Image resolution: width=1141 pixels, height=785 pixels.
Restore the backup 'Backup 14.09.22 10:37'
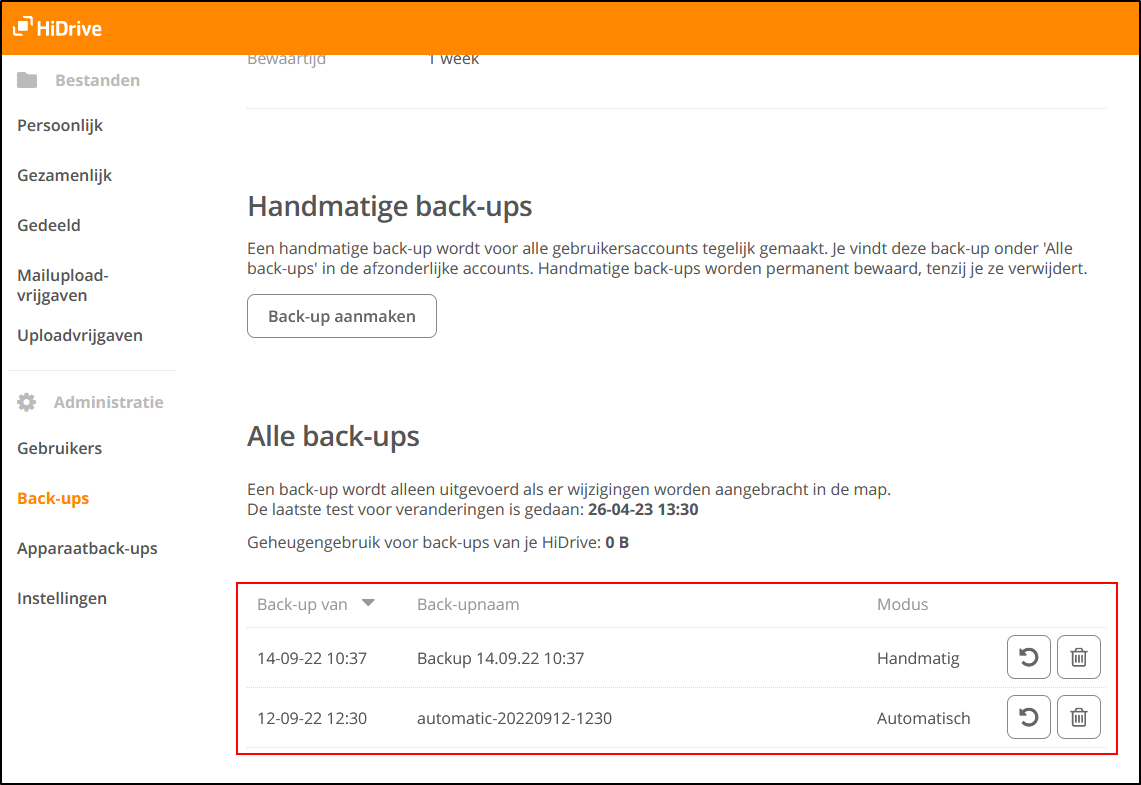click(x=1028, y=657)
